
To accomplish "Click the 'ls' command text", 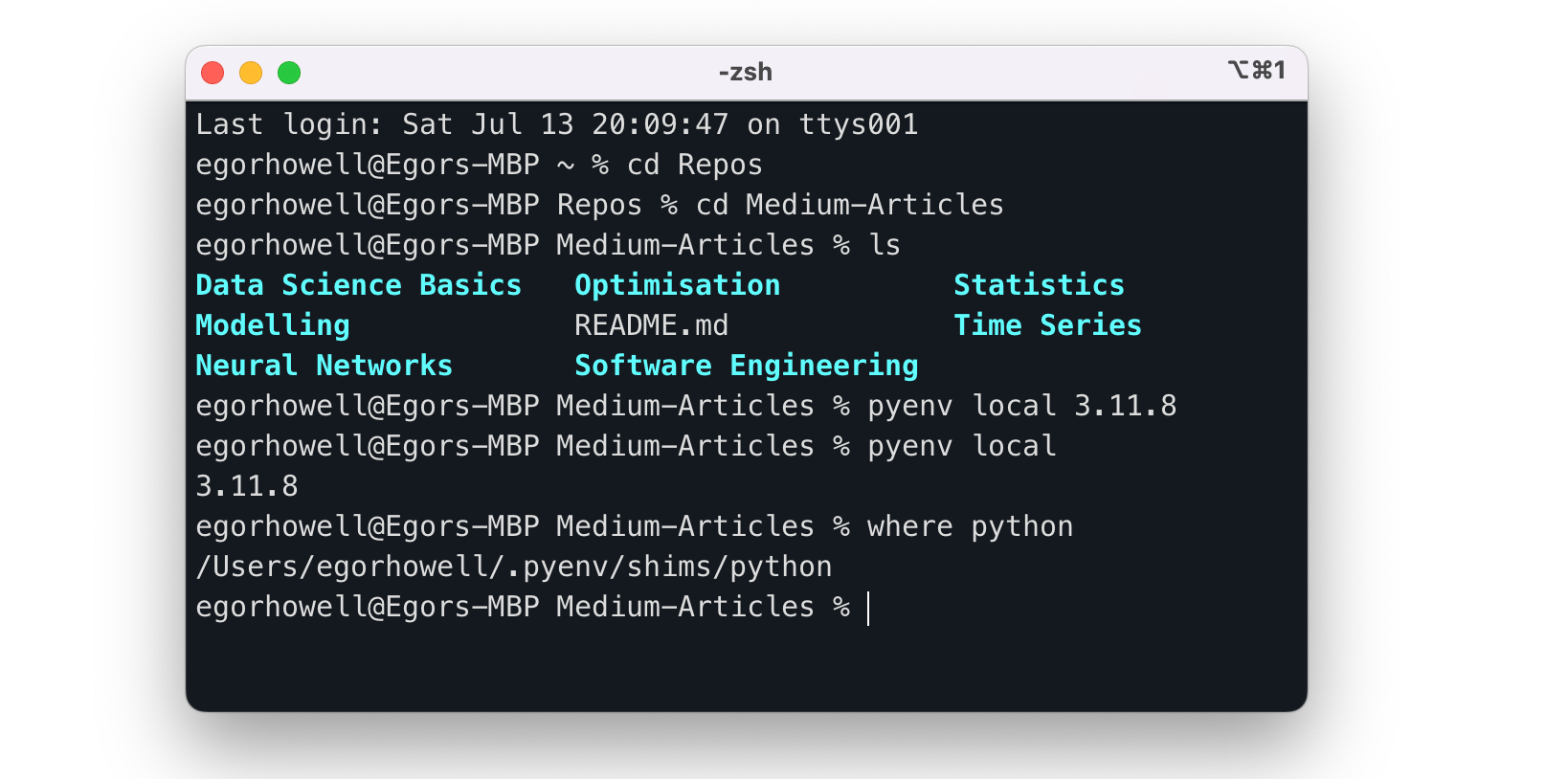I will click(885, 245).
